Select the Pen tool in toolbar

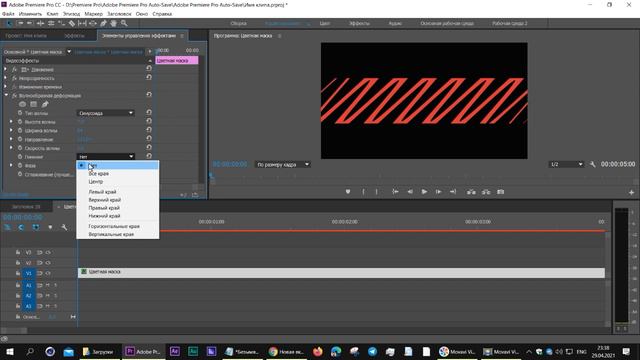(x=103, y=24)
